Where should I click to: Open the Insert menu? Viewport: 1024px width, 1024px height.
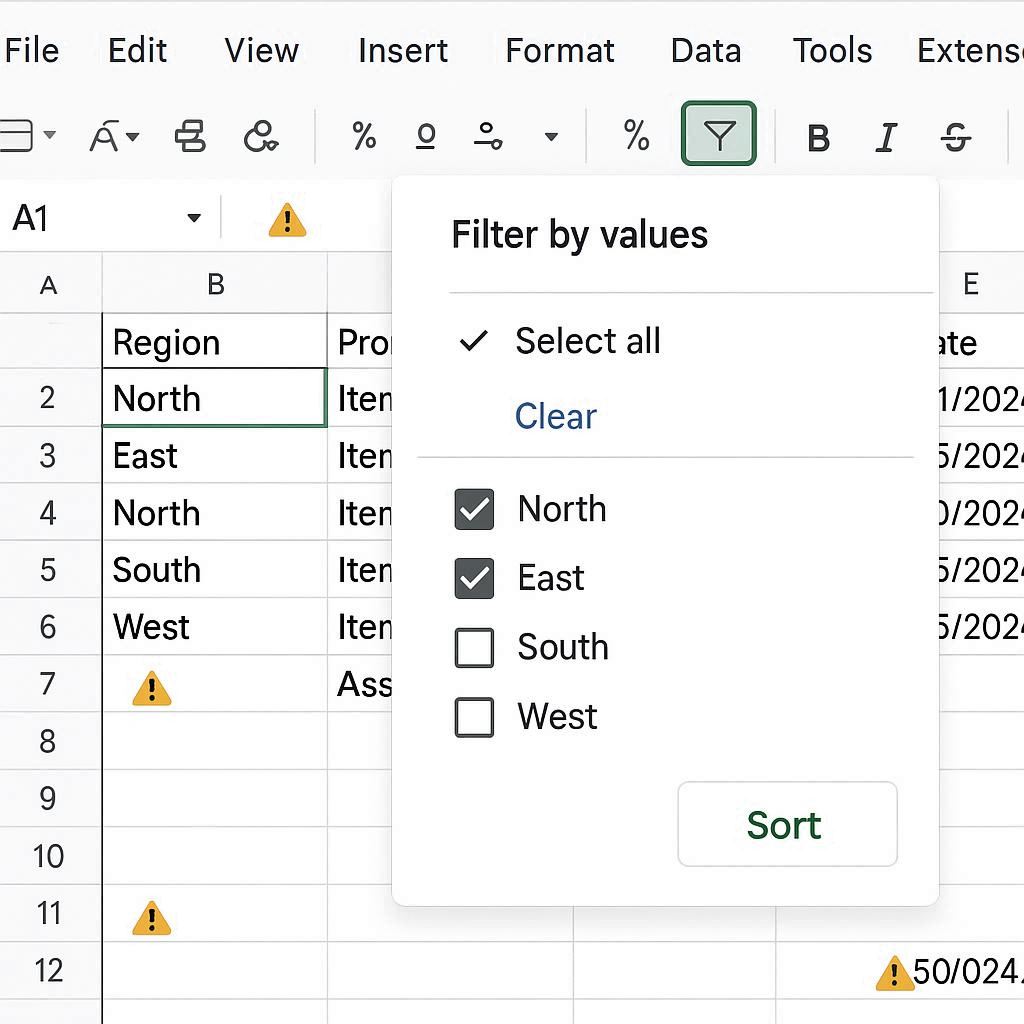coord(403,51)
